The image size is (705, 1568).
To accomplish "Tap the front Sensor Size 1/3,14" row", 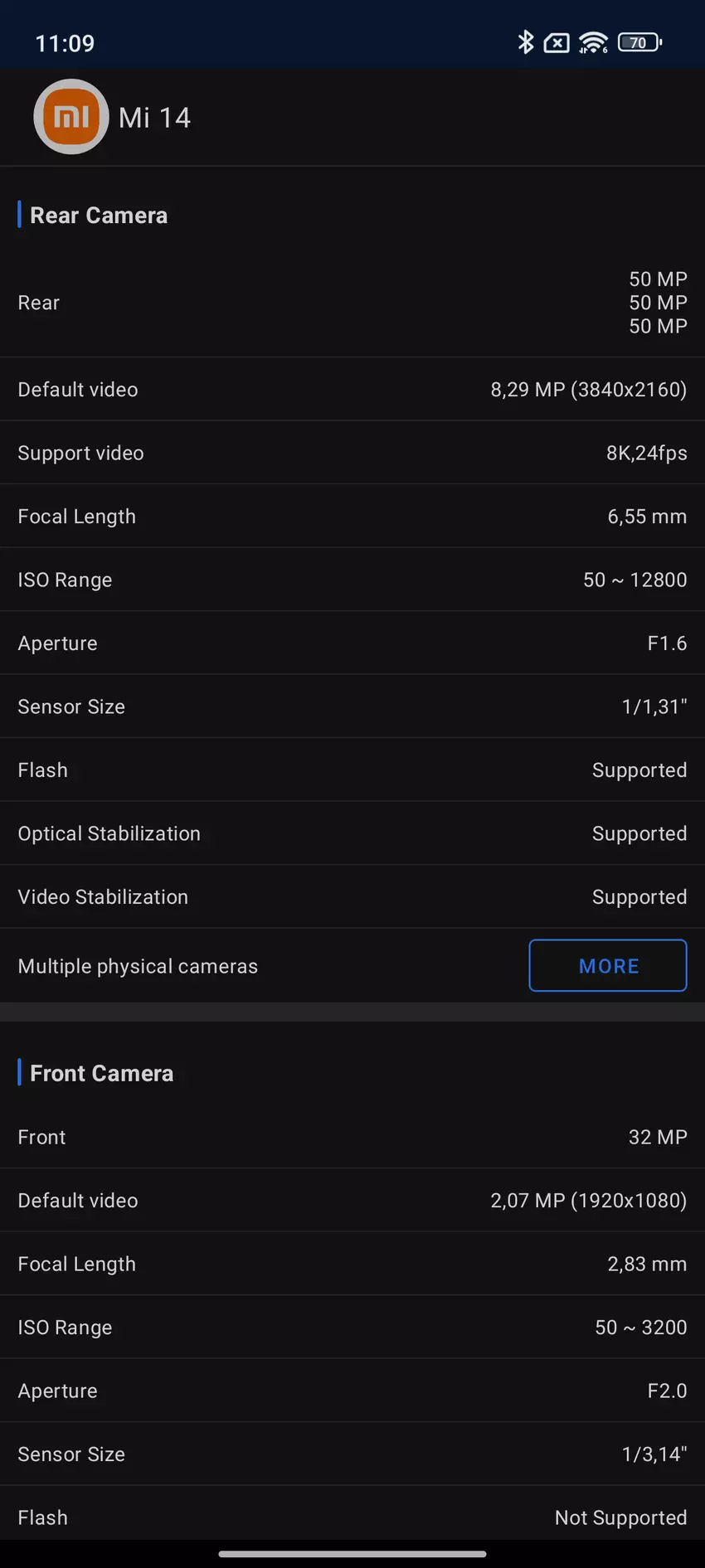I will (352, 1454).
